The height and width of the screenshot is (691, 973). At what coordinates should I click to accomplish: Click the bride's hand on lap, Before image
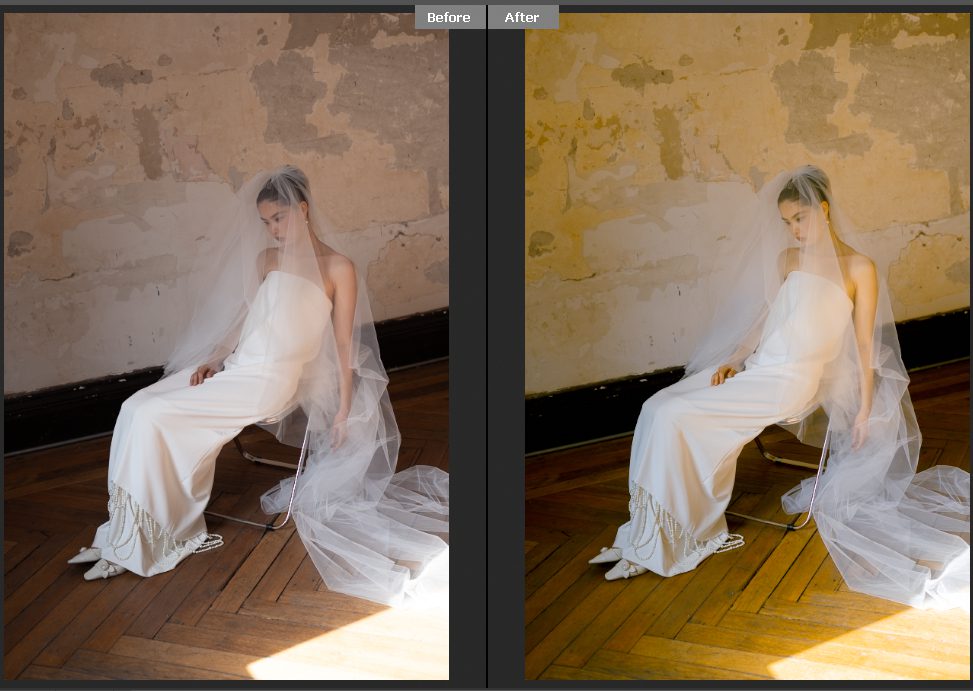coord(206,374)
